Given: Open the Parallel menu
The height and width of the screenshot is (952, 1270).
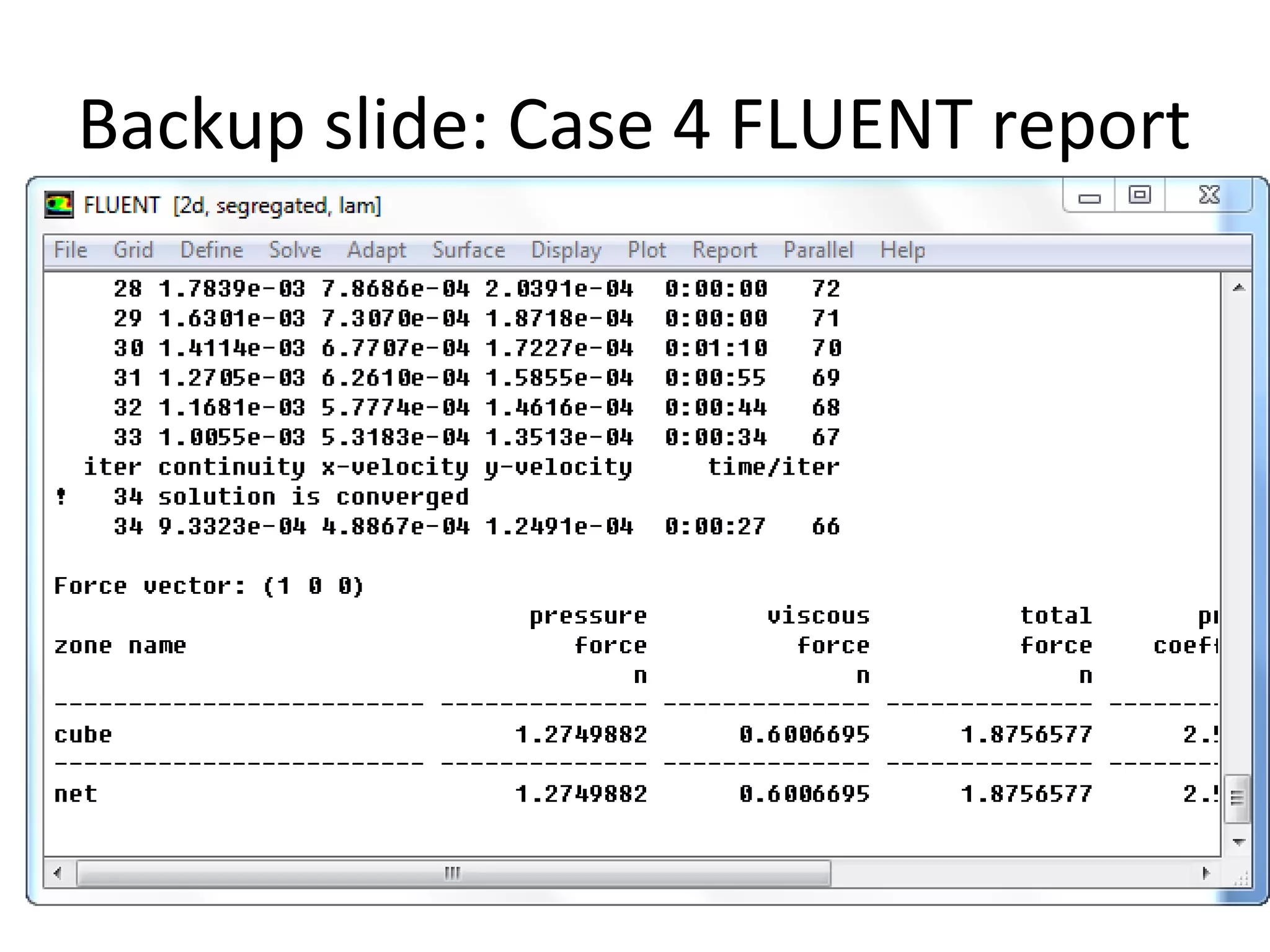Looking at the screenshot, I should [x=818, y=250].
